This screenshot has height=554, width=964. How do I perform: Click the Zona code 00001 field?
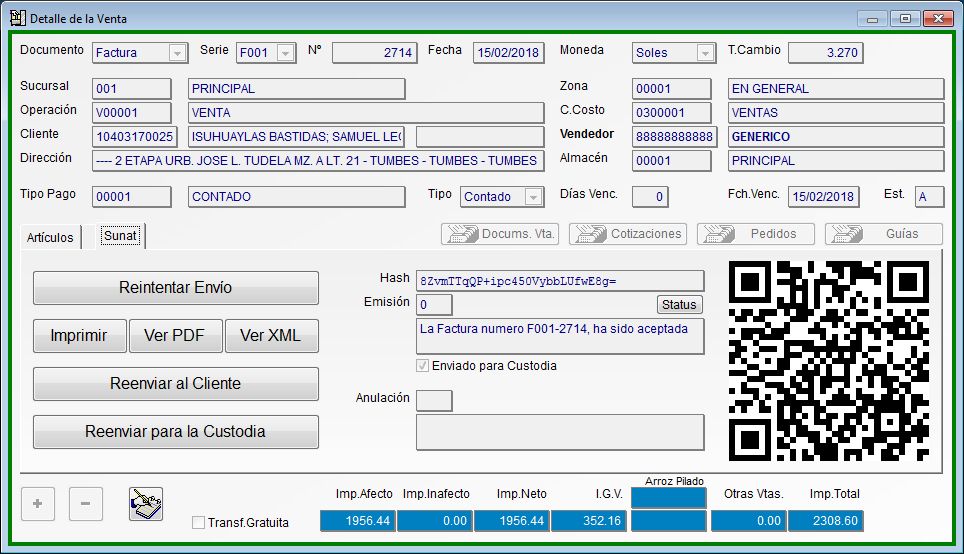(671, 89)
